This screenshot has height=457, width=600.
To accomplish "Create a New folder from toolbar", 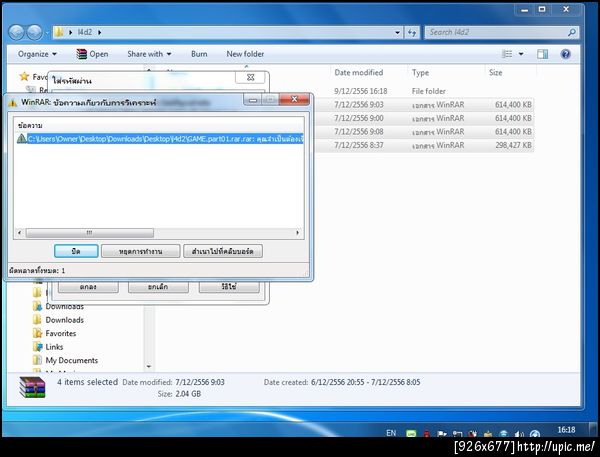I will [x=245, y=54].
